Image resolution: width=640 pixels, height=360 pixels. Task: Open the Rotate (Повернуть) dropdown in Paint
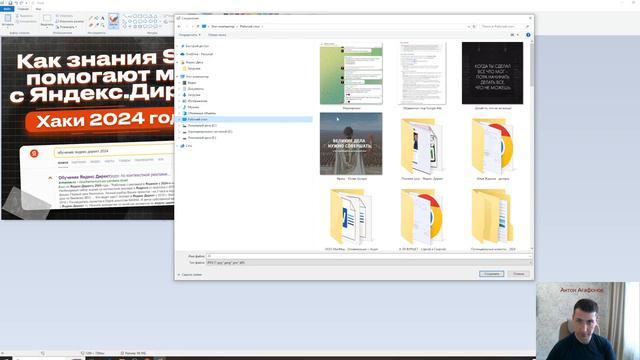68,27
